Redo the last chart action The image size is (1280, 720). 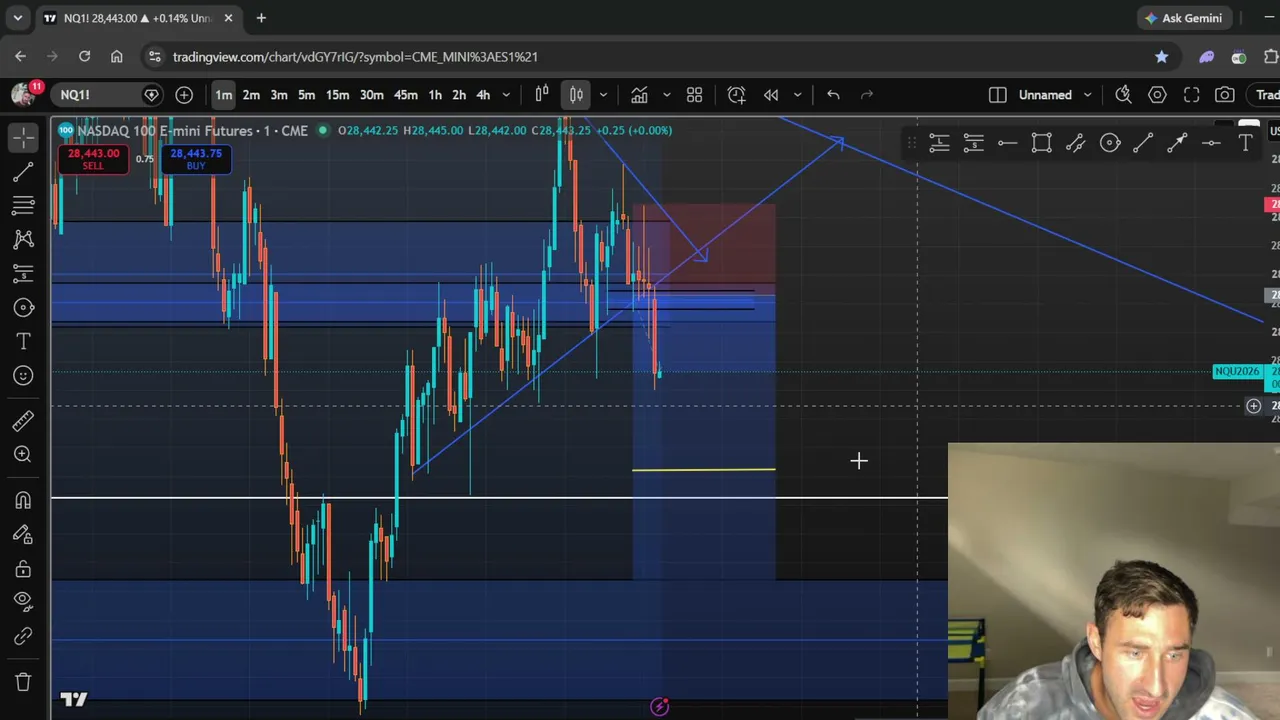pos(867,95)
